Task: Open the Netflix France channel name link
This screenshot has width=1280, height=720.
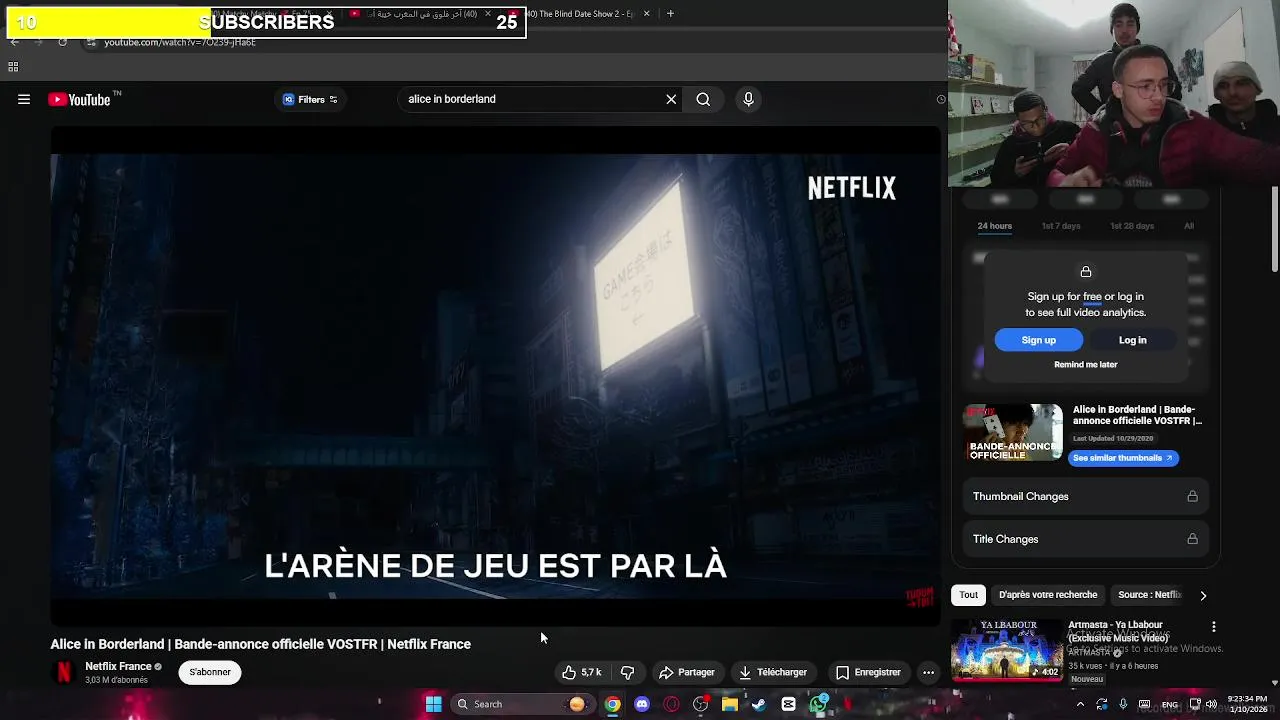Action: coord(118,666)
